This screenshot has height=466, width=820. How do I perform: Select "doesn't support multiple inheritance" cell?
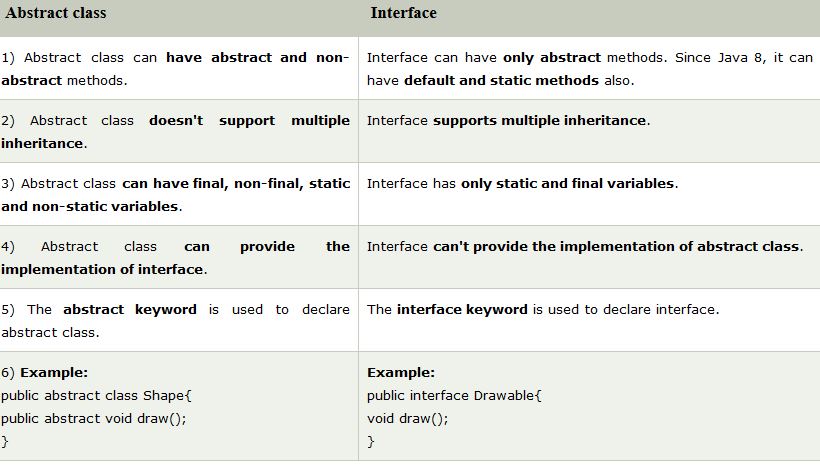tap(175, 131)
